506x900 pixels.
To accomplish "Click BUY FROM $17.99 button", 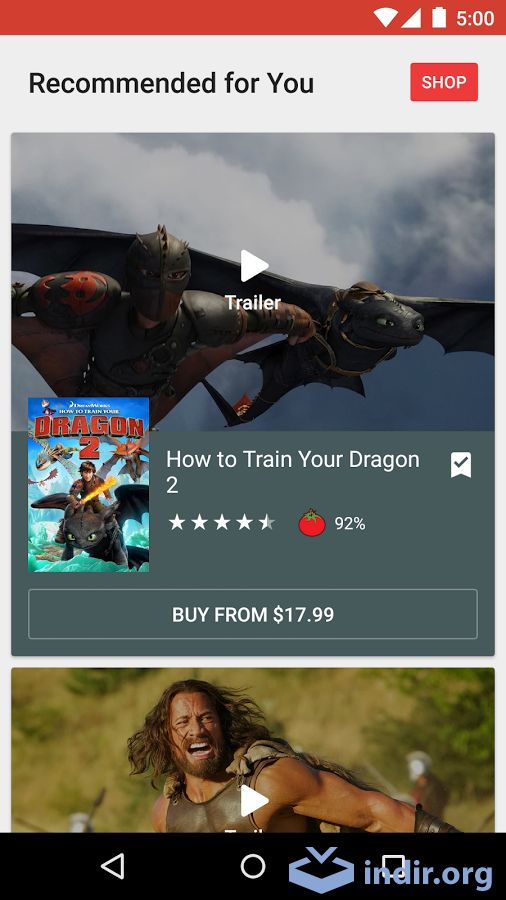I will coord(253,614).
